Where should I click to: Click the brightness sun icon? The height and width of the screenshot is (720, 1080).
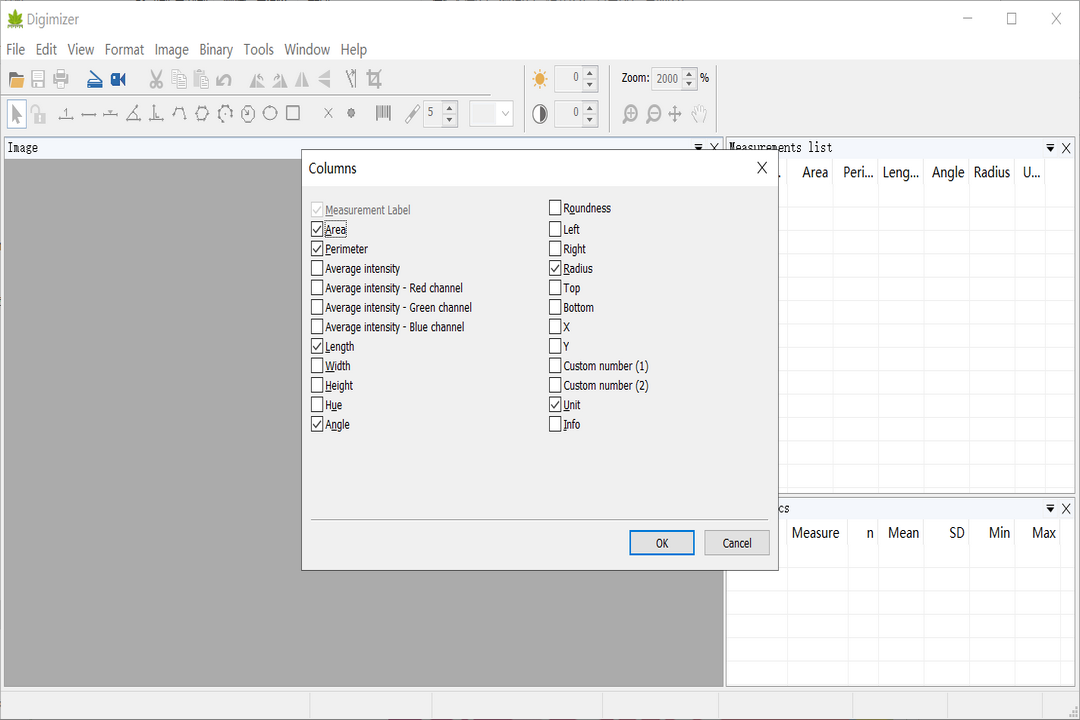coord(540,79)
